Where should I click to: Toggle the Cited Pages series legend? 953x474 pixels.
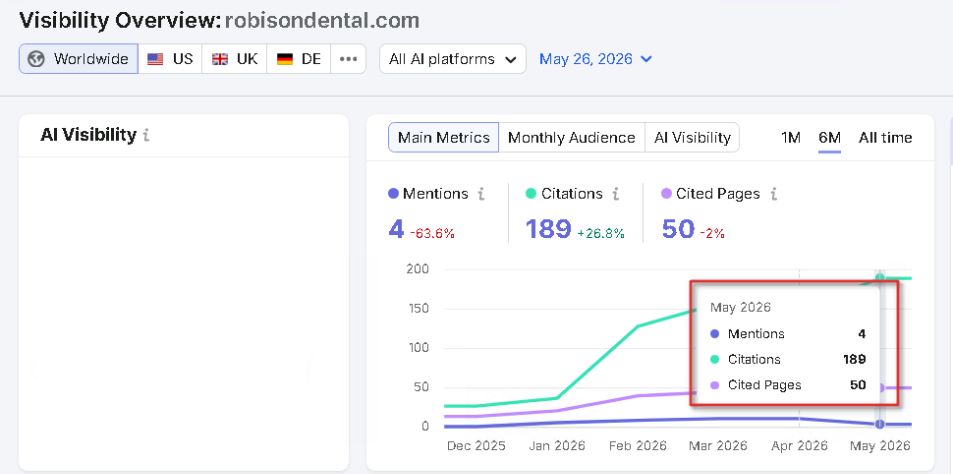tap(710, 194)
